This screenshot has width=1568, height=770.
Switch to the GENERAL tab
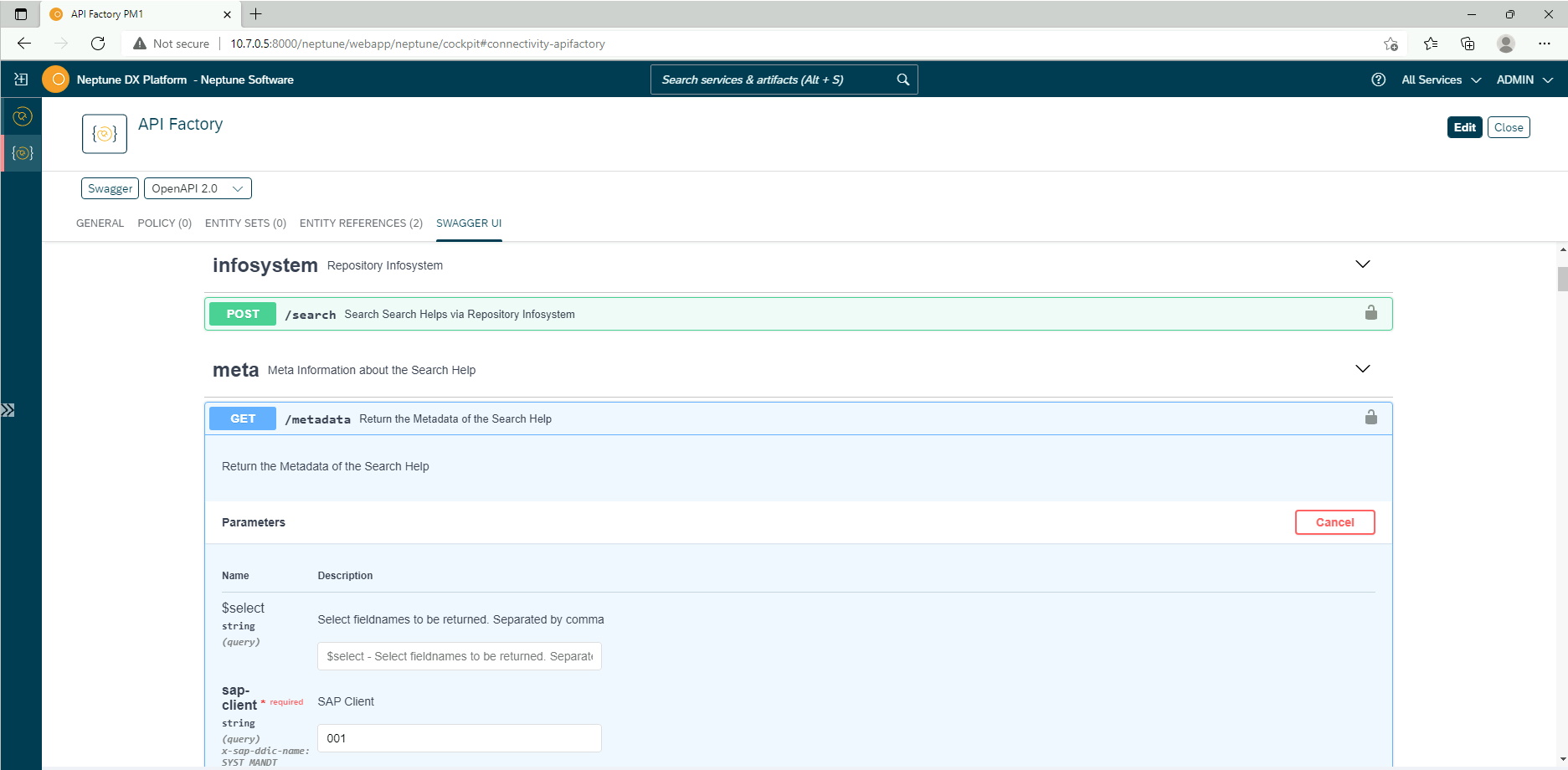click(x=100, y=223)
